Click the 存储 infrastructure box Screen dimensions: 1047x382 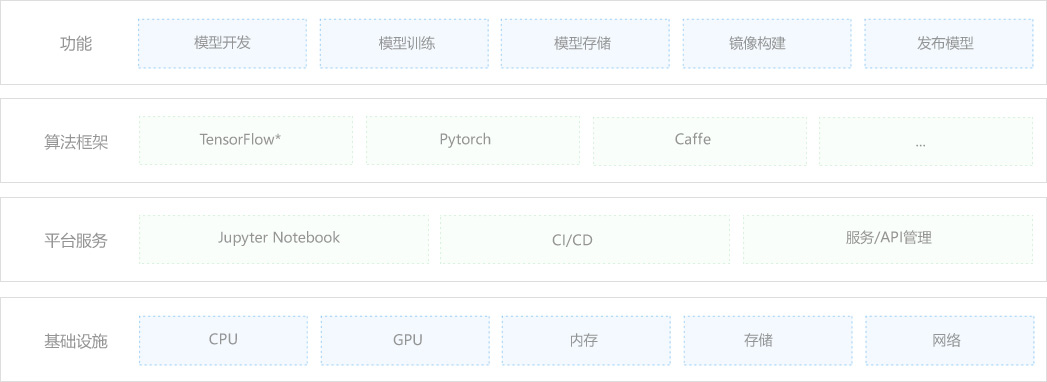768,341
